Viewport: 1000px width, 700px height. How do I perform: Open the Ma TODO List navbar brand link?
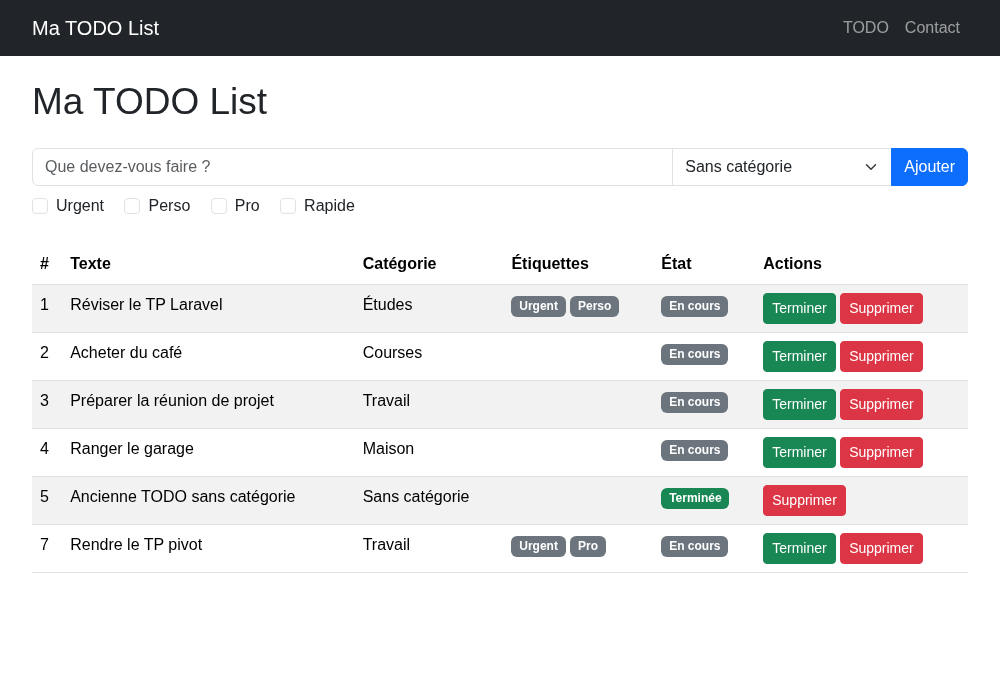(96, 28)
